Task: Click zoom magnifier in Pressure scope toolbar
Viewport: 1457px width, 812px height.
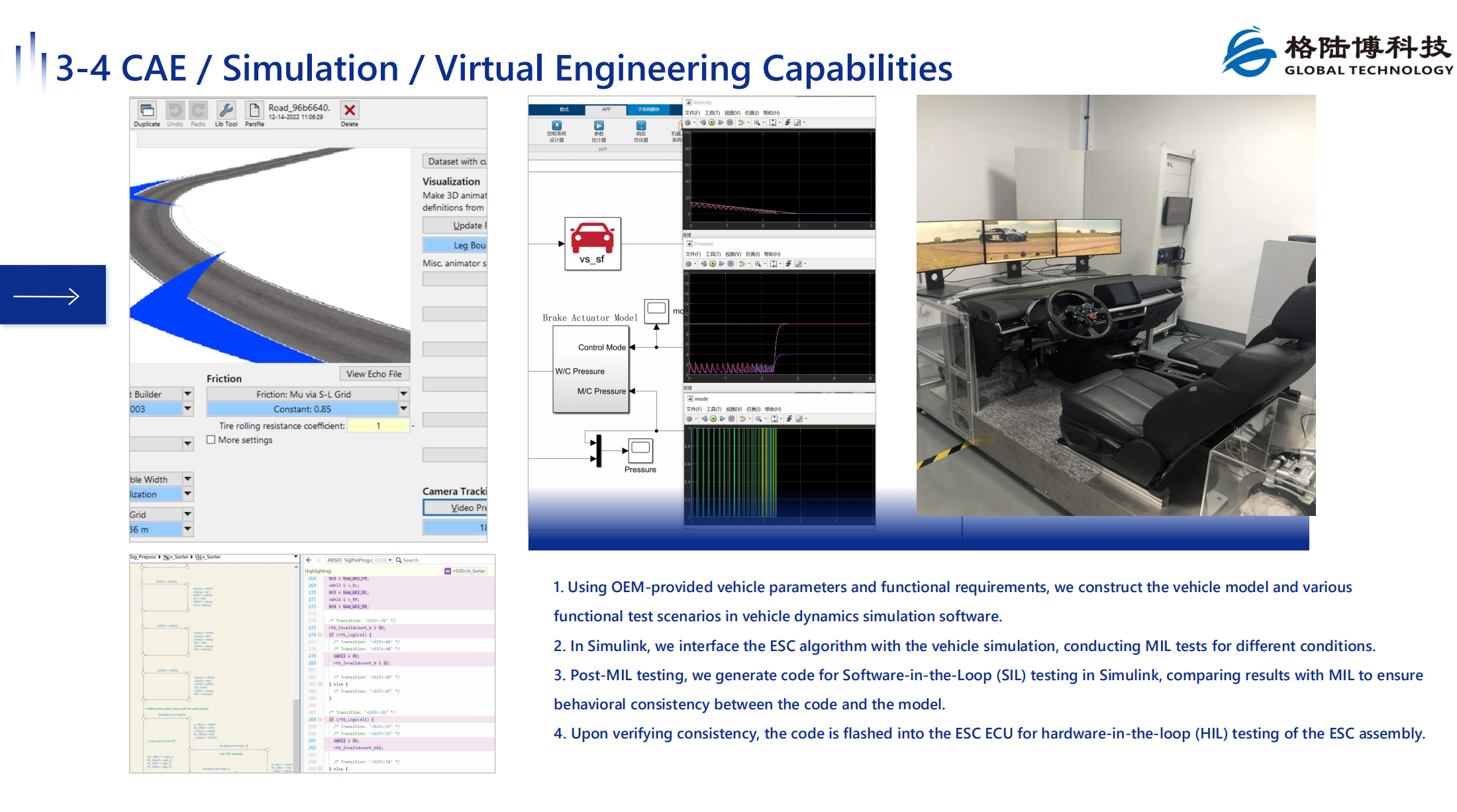Action: tap(758, 264)
